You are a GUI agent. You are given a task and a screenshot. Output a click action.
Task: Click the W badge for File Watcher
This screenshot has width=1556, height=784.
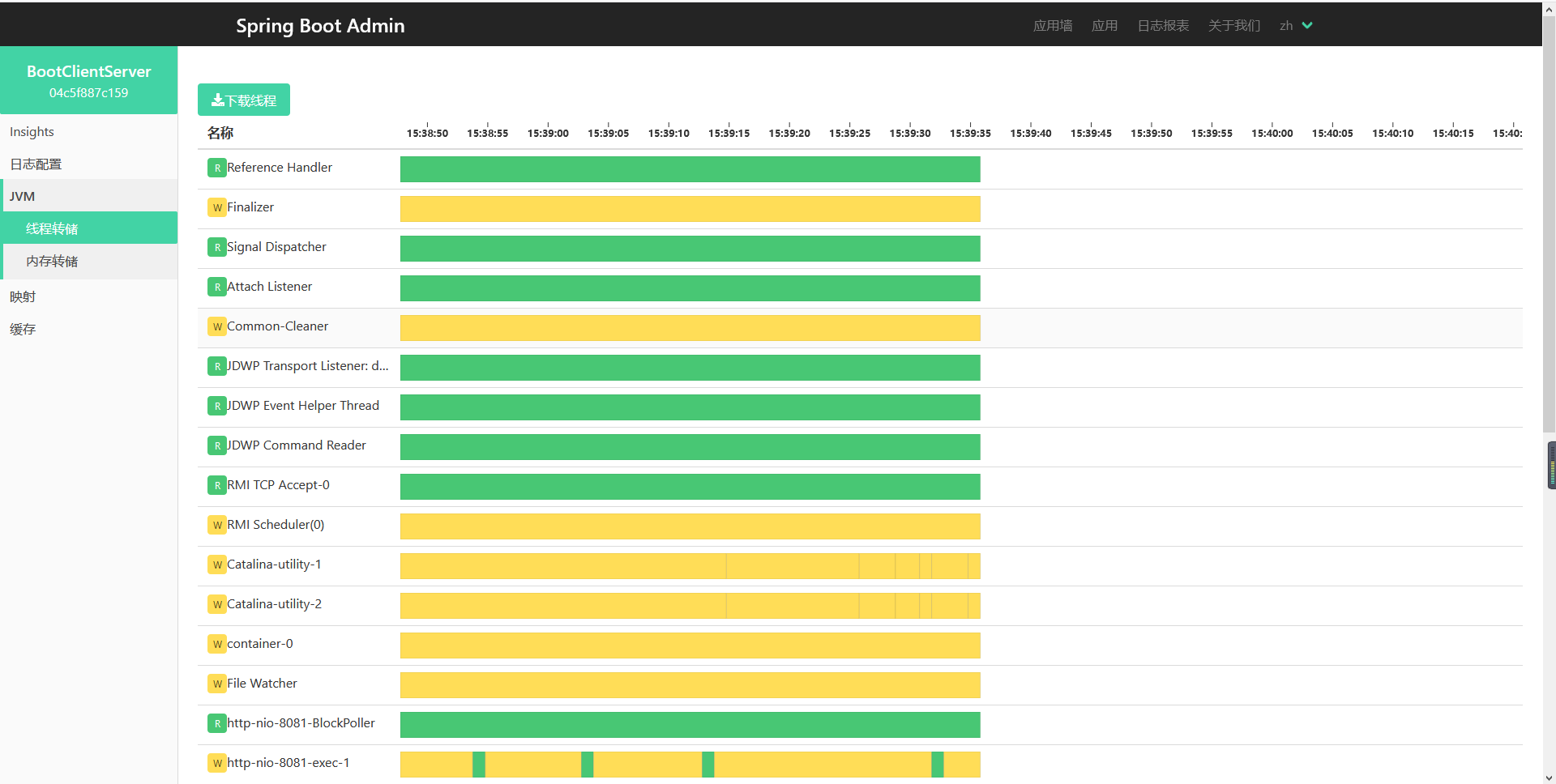pos(216,684)
